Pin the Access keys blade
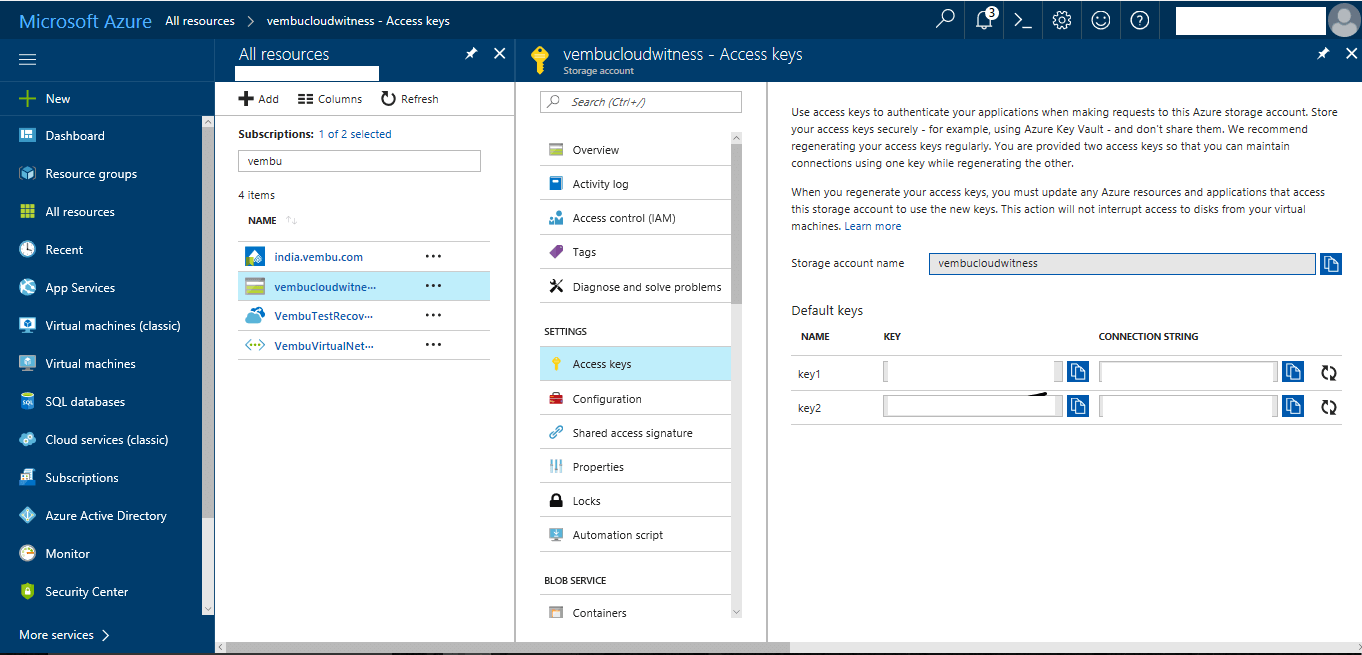Viewport: 1362px width, 655px height. tap(1323, 54)
